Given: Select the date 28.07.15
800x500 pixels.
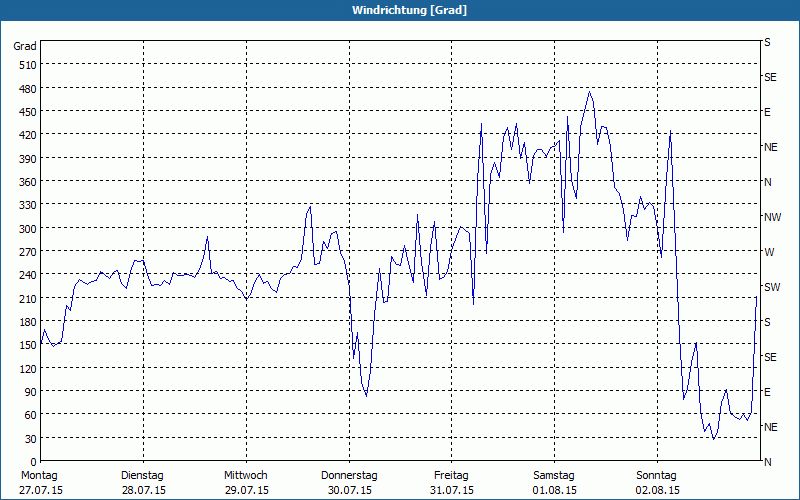Looking at the screenshot, I should click(144, 491).
